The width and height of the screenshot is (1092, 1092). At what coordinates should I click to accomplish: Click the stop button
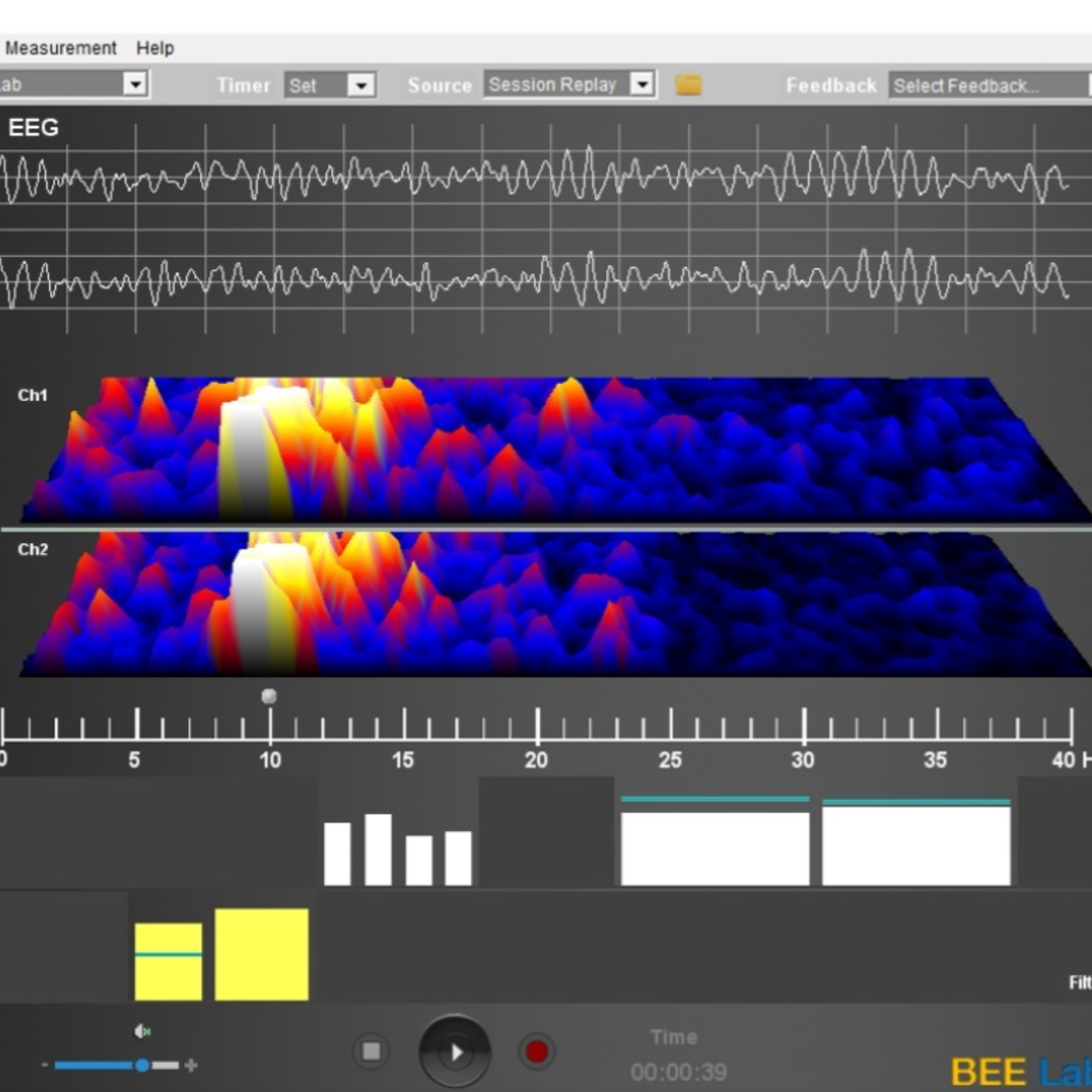(x=371, y=1051)
